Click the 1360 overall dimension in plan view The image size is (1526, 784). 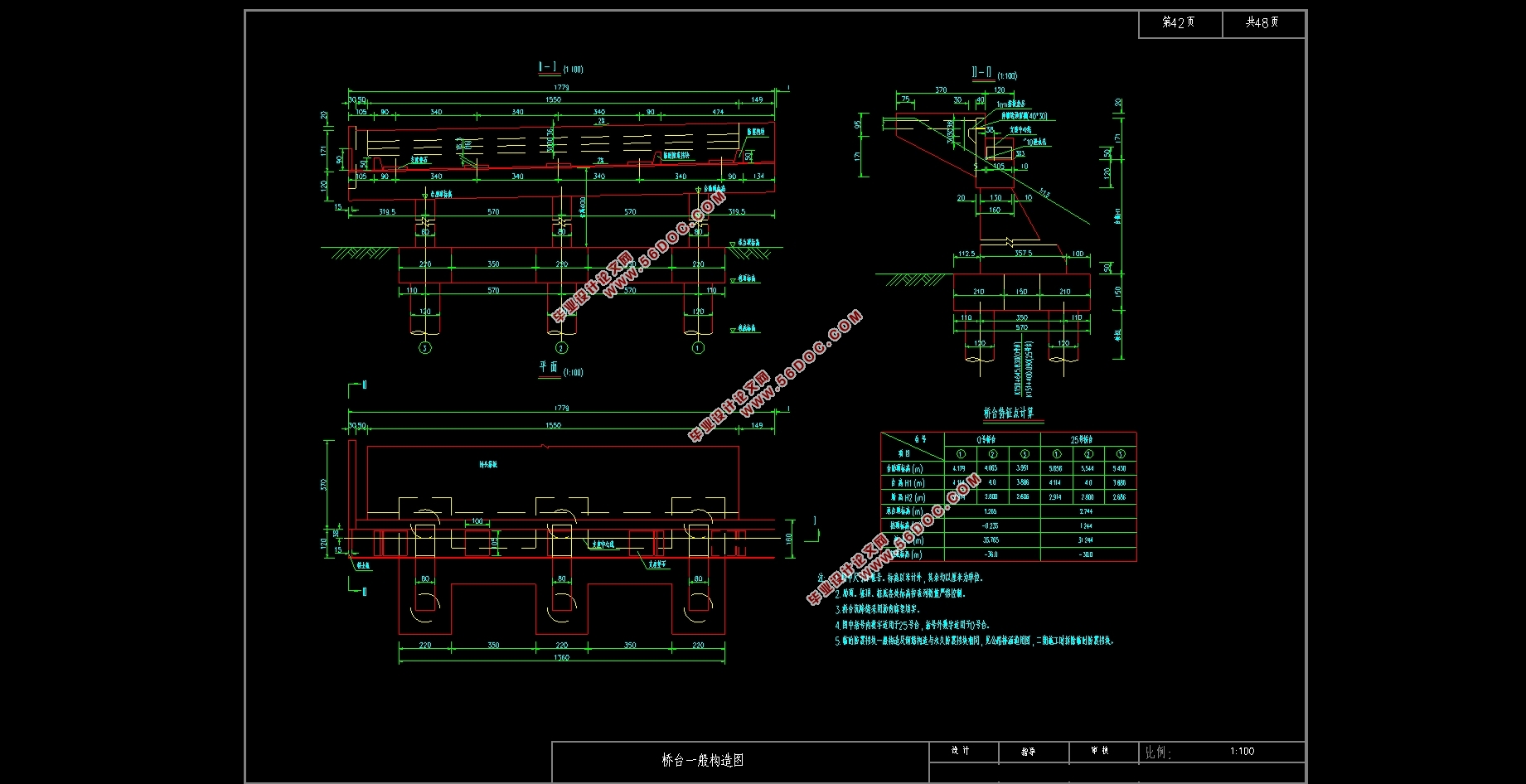tap(561, 658)
